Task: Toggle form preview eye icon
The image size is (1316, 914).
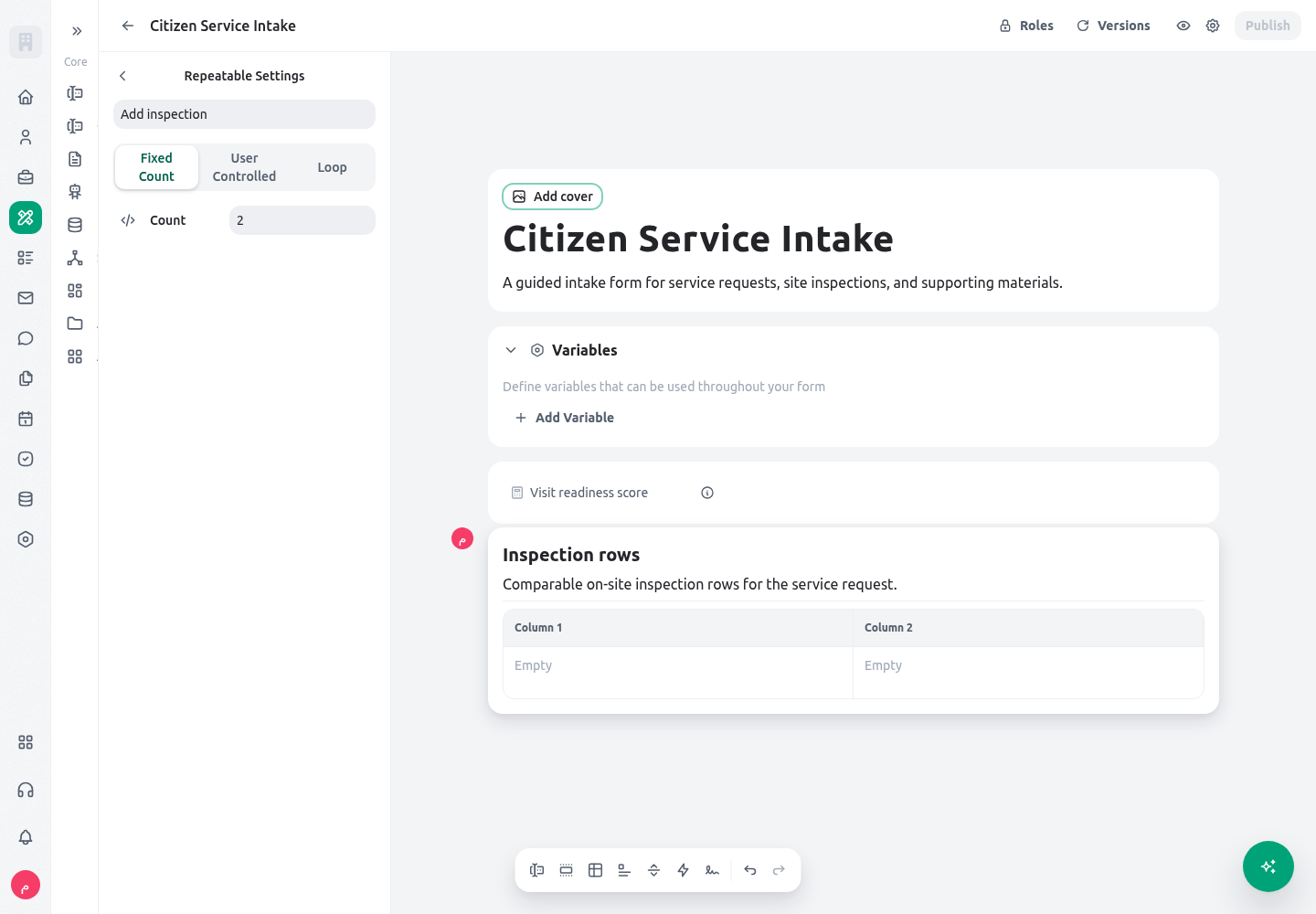Action: (x=1183, y=26)
